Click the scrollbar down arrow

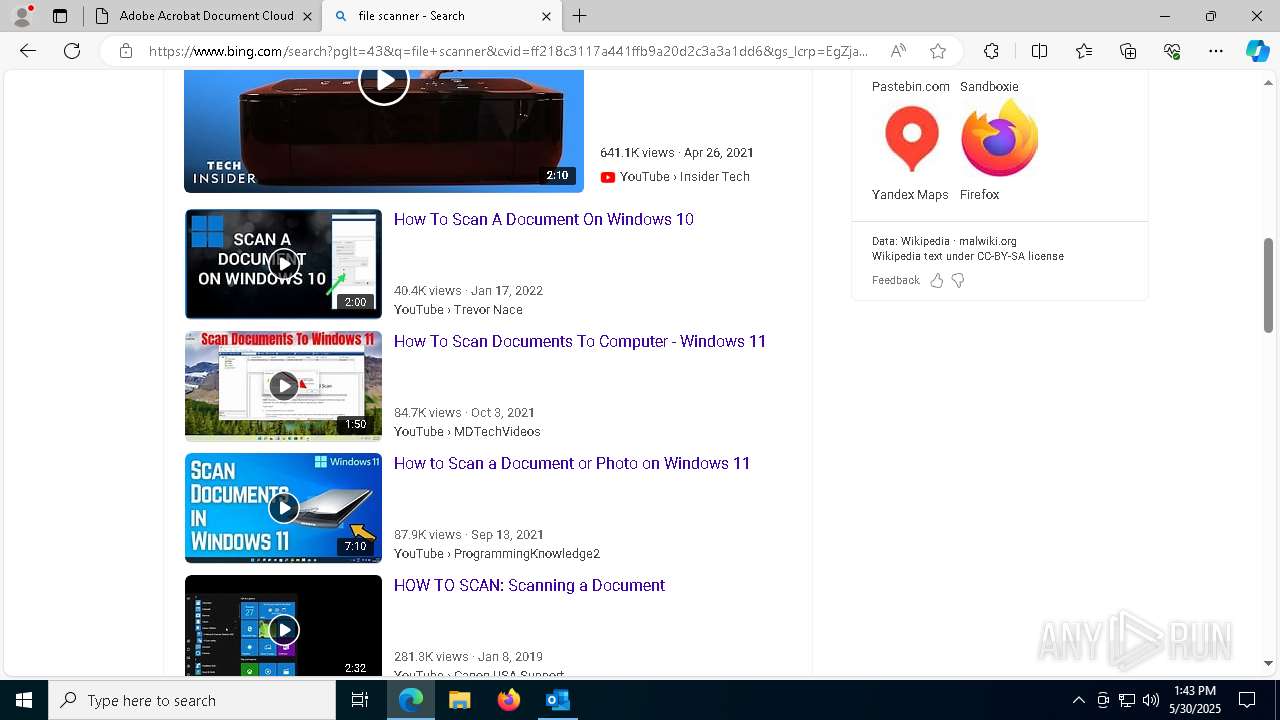click(x=1268, y=663)
